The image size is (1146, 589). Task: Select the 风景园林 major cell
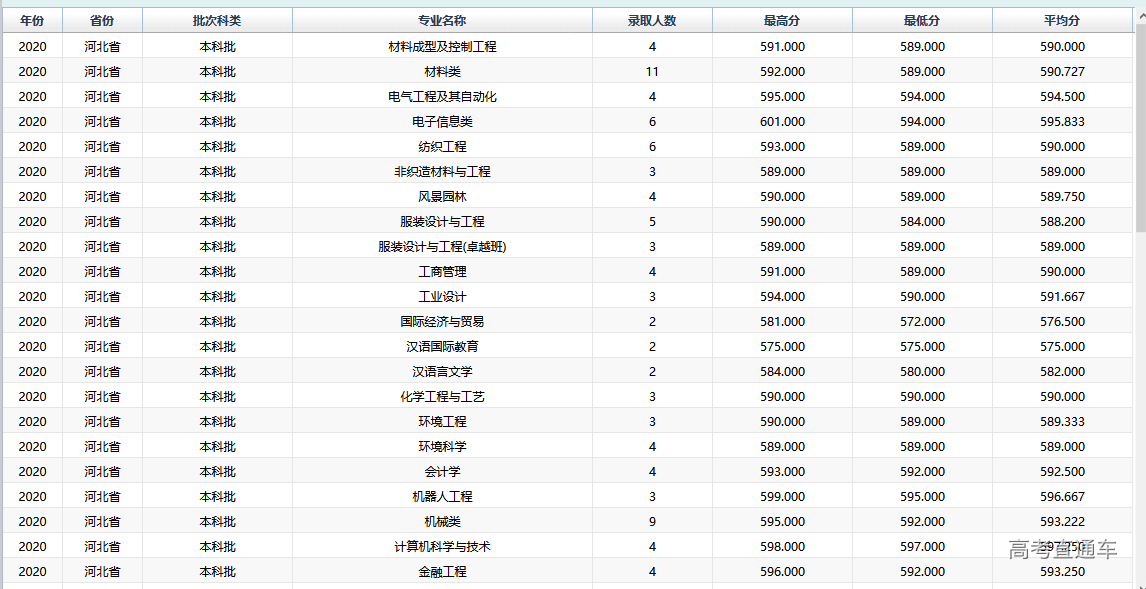pos(442,197)
